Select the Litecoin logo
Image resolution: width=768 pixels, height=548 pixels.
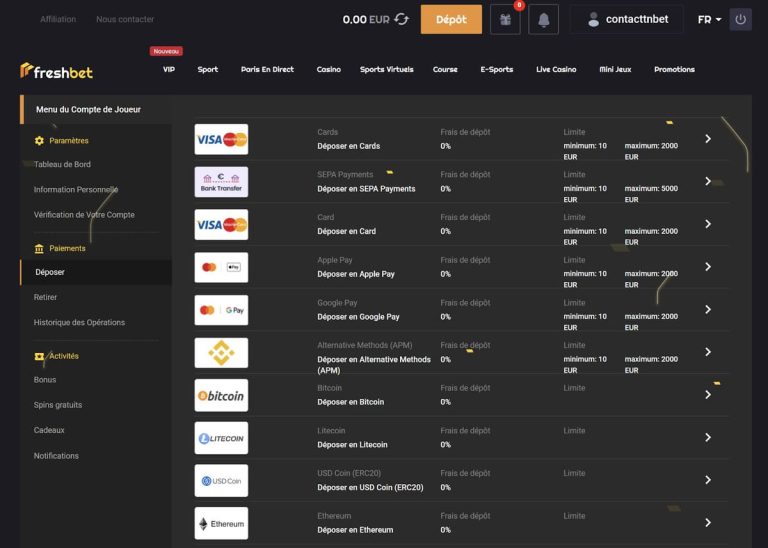pos(221,438)
